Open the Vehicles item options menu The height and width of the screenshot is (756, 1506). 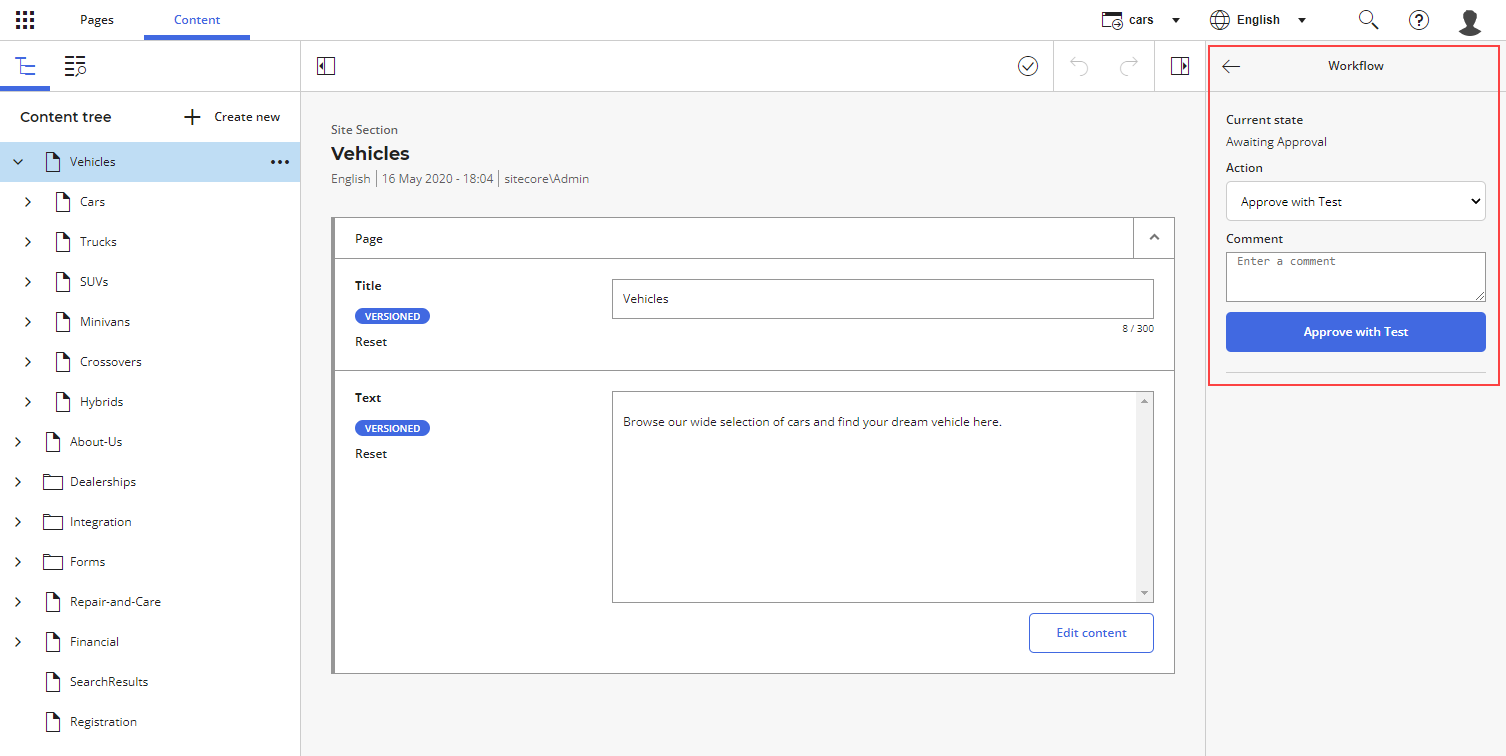click(280, 162)
